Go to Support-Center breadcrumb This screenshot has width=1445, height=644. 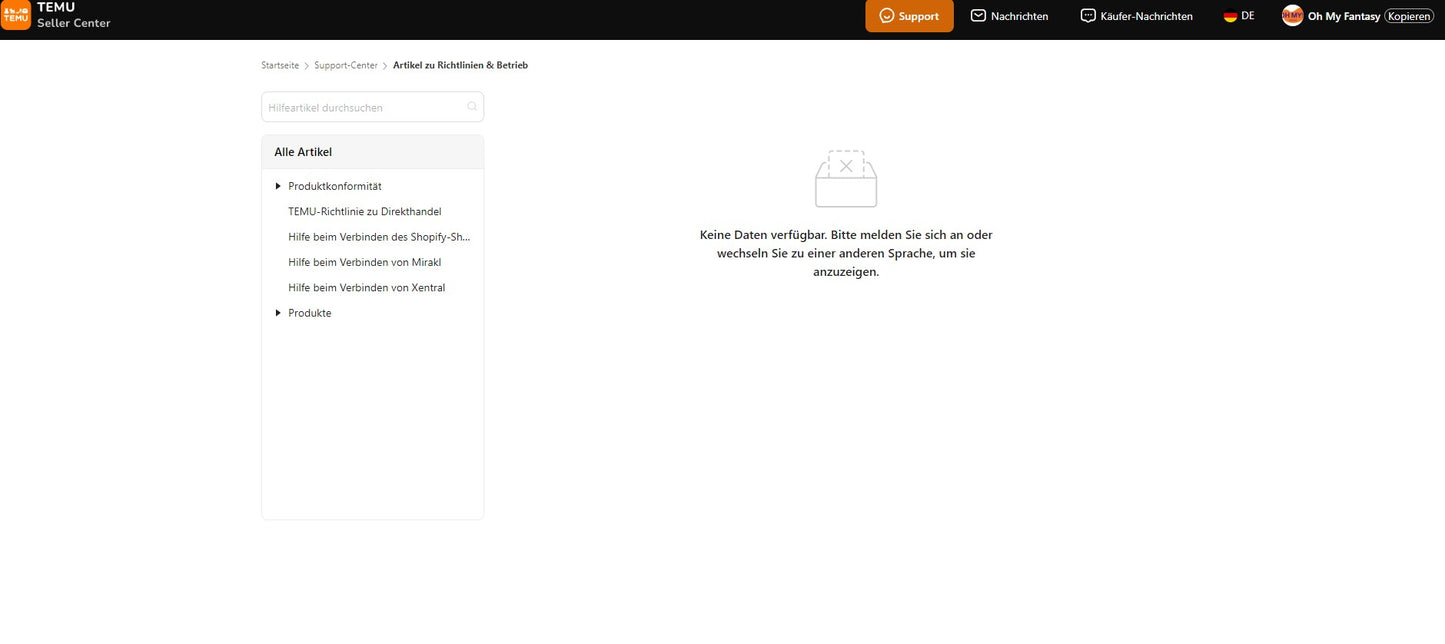point(346,65)
